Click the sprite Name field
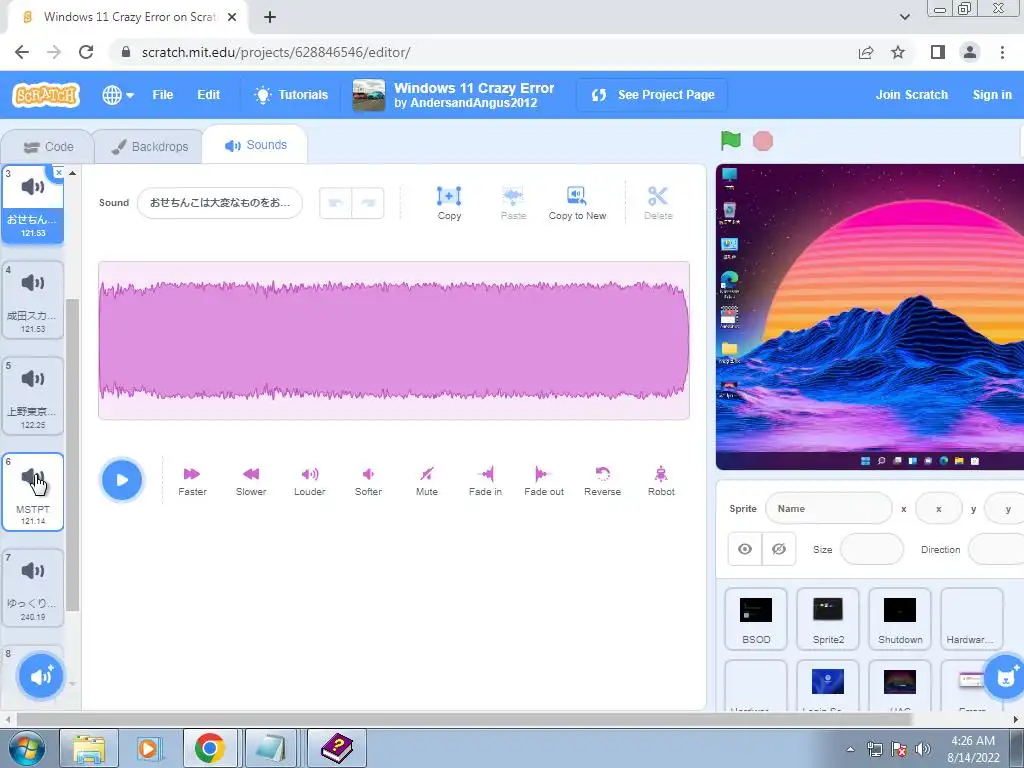1024x768 pixels. [828, 509]
